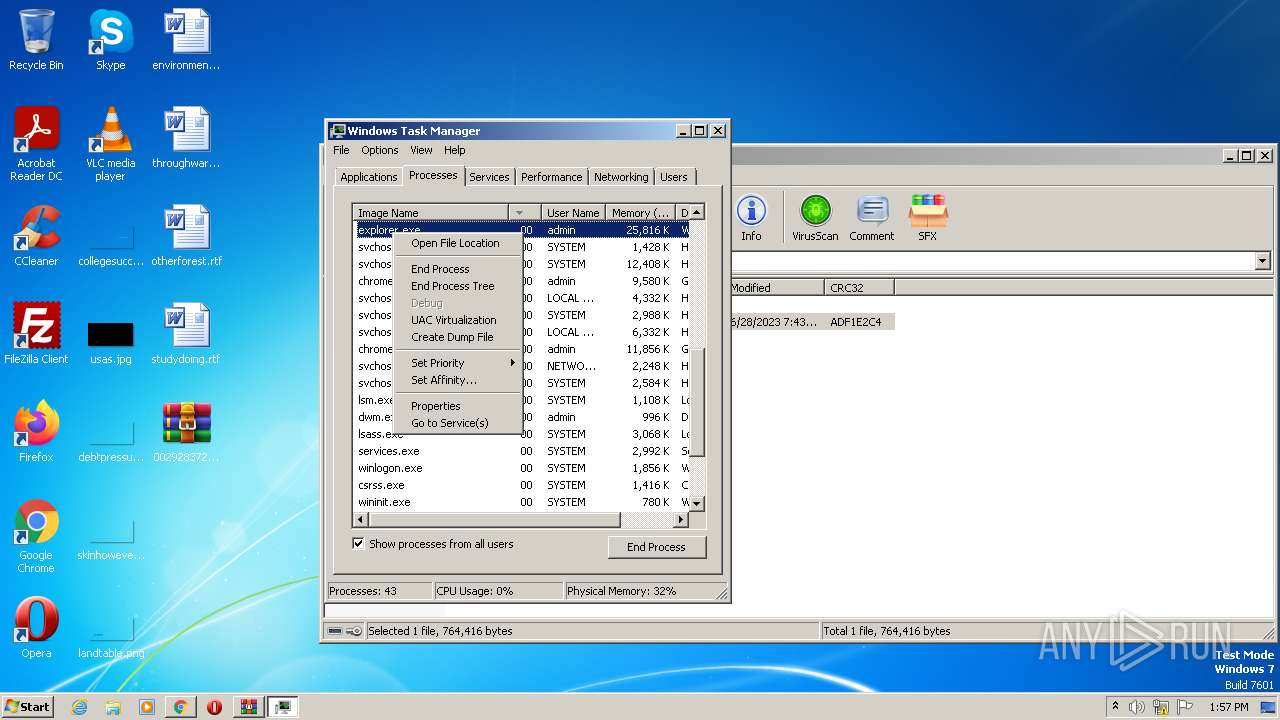Switch to the Applications tab
Image resolution: width=1280 pixels, height=720 pixels.
click(369, 177)
